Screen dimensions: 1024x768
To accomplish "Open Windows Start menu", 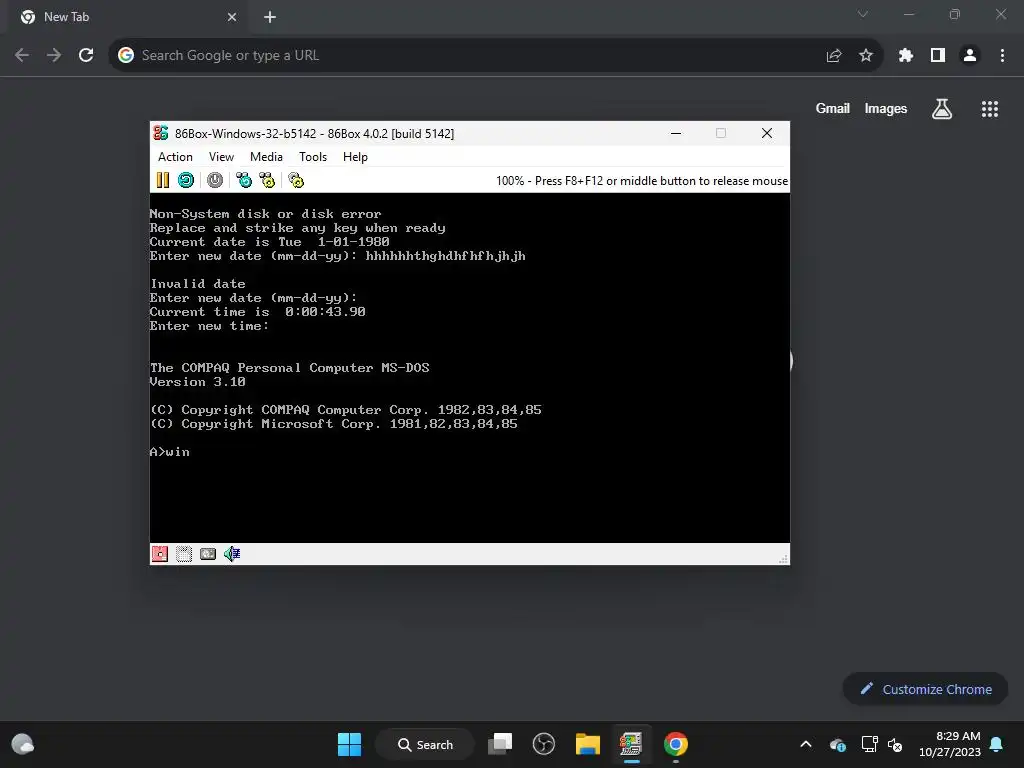I will pyautogui.click(x=349, y=744).
